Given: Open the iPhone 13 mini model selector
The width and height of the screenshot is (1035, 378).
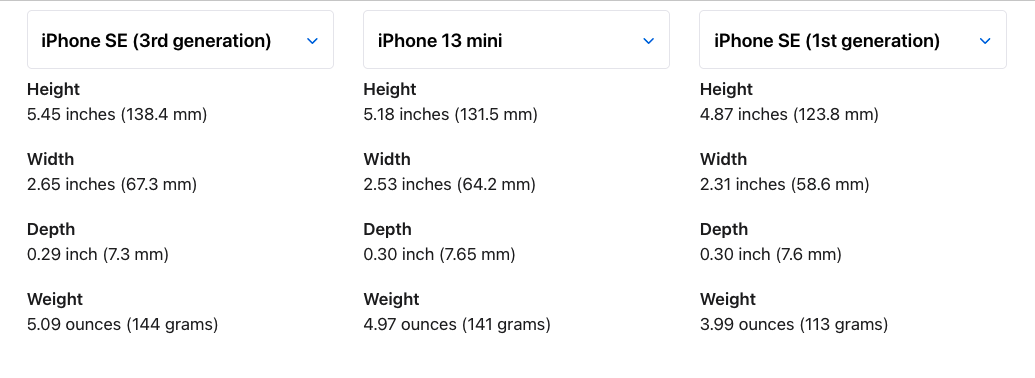Looking at the screenshot, I should point(516,40).
